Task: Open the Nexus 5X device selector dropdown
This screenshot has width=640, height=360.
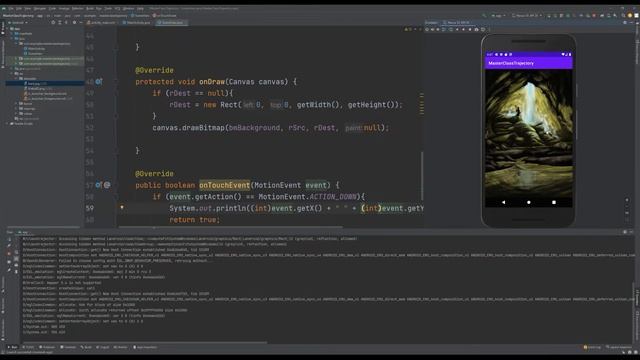Action: click(x=527, y=16)
